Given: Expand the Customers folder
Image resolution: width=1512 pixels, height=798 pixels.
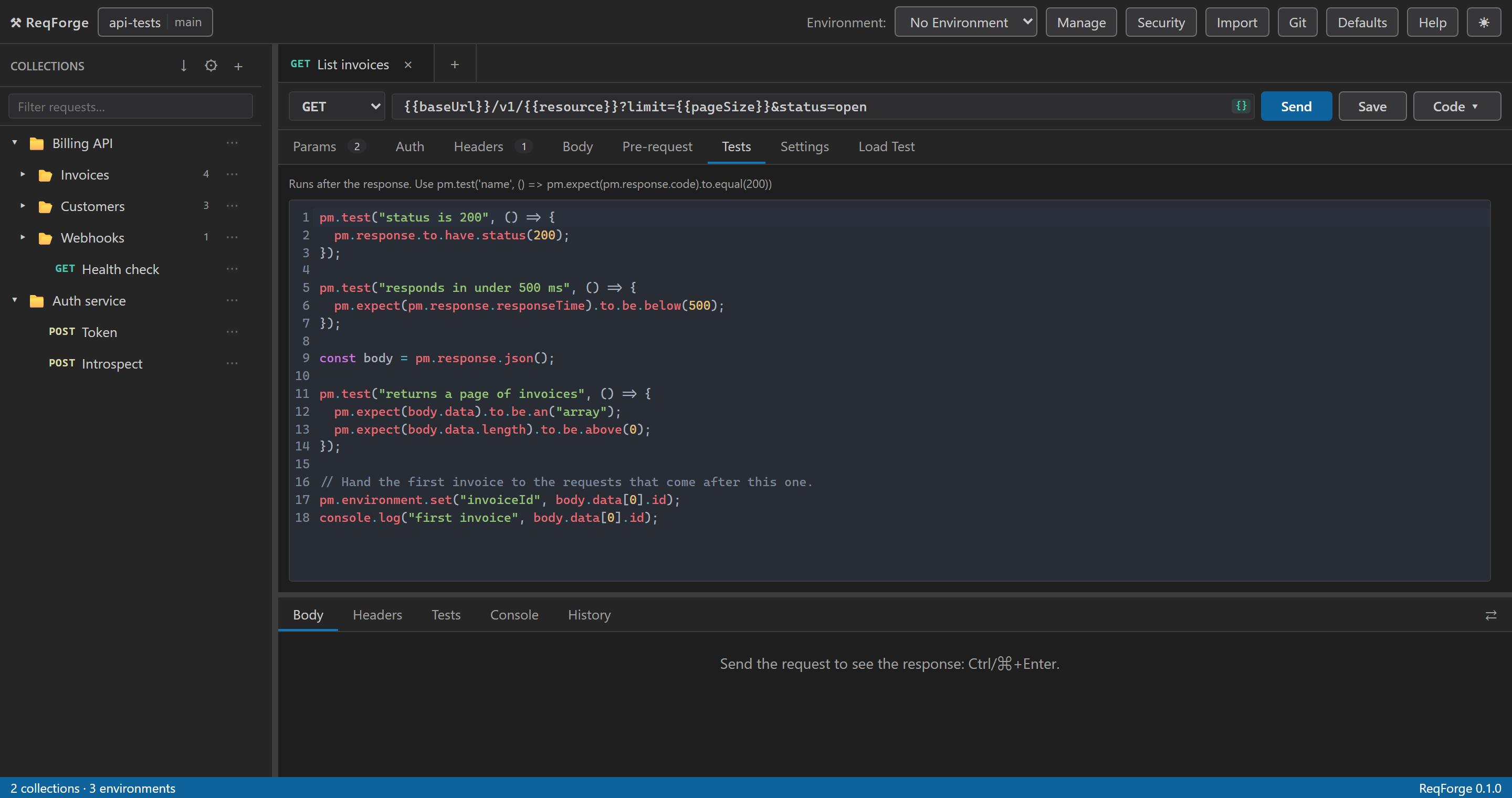Looking at the screenshot, I should click(23, 206).
